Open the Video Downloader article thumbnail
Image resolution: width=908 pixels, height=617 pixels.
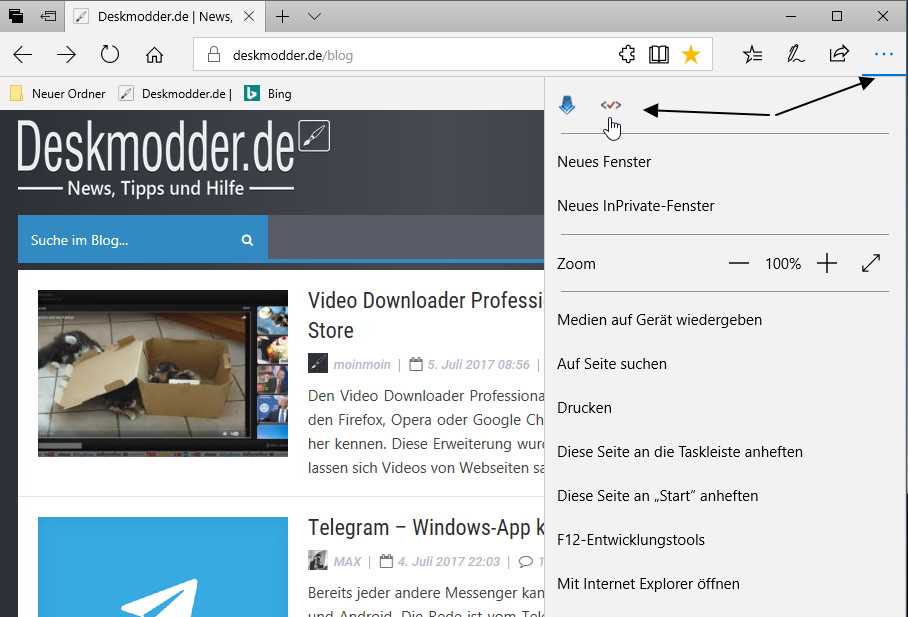click(x=163, y=373)
